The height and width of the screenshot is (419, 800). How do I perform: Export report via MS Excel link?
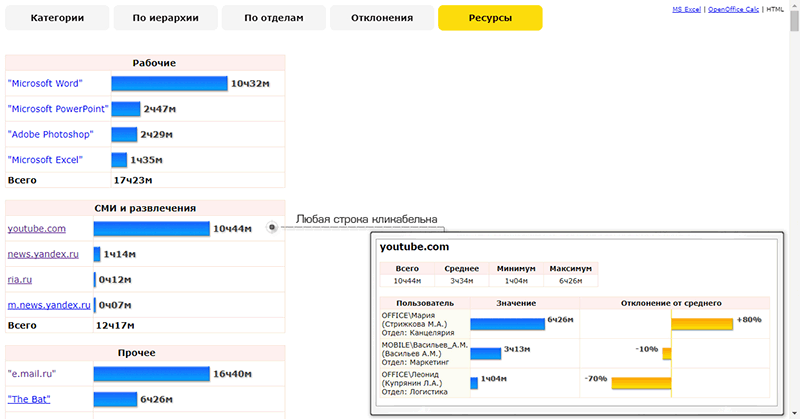(x=683, y=9)
